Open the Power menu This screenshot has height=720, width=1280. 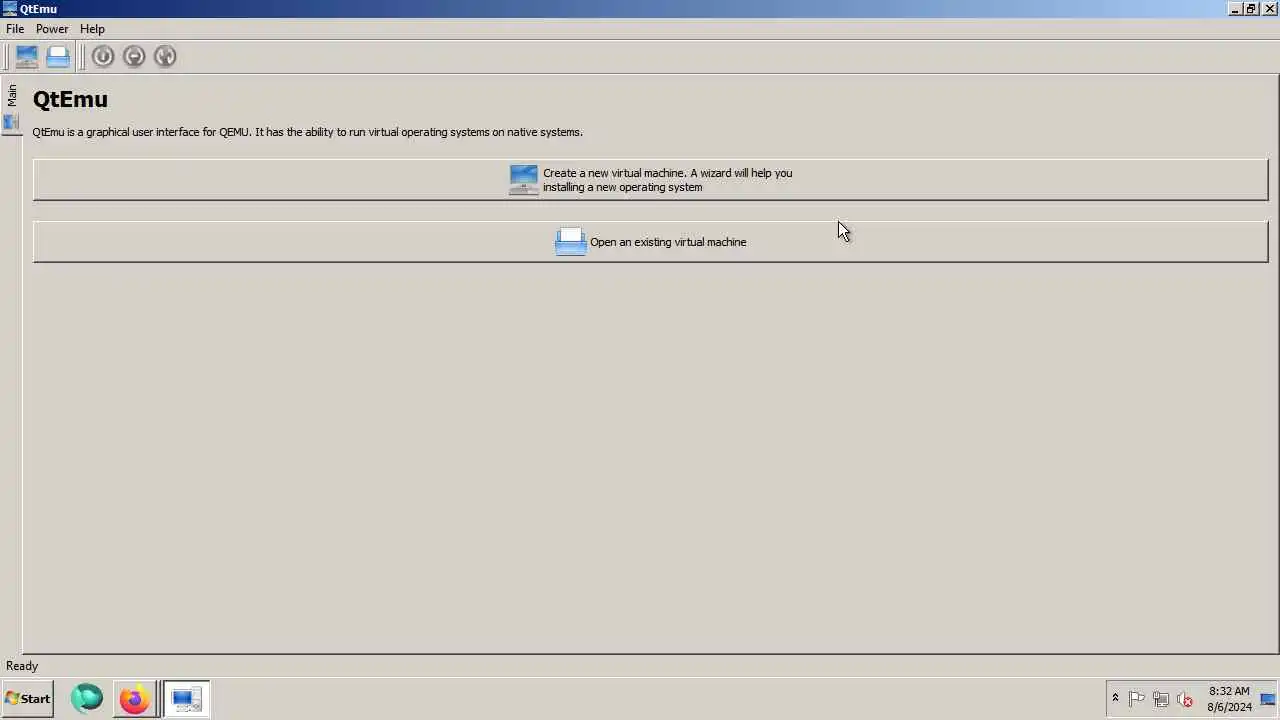click(x=52, y=29)
